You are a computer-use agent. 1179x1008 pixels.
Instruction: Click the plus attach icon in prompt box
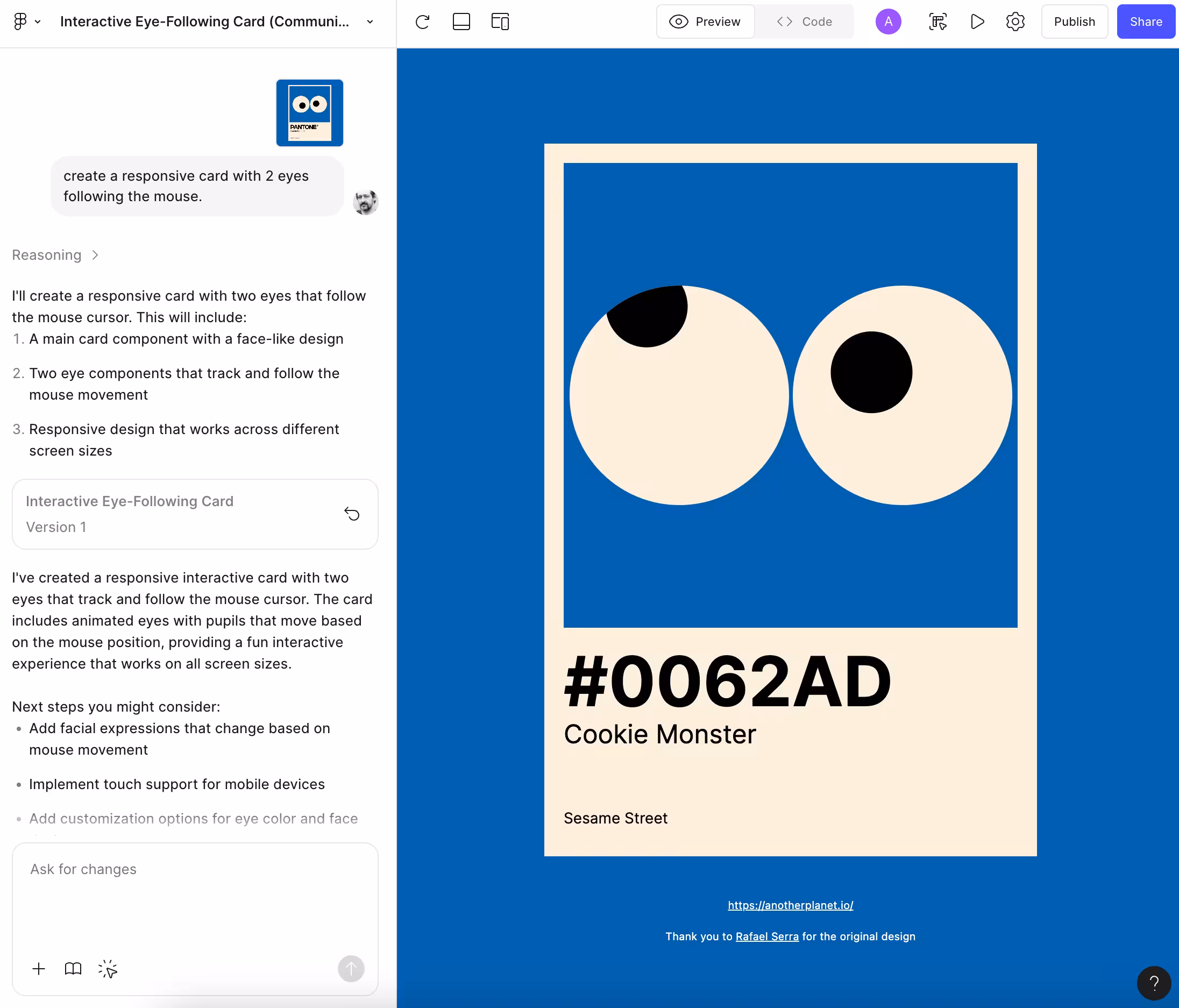pos(39,969)
